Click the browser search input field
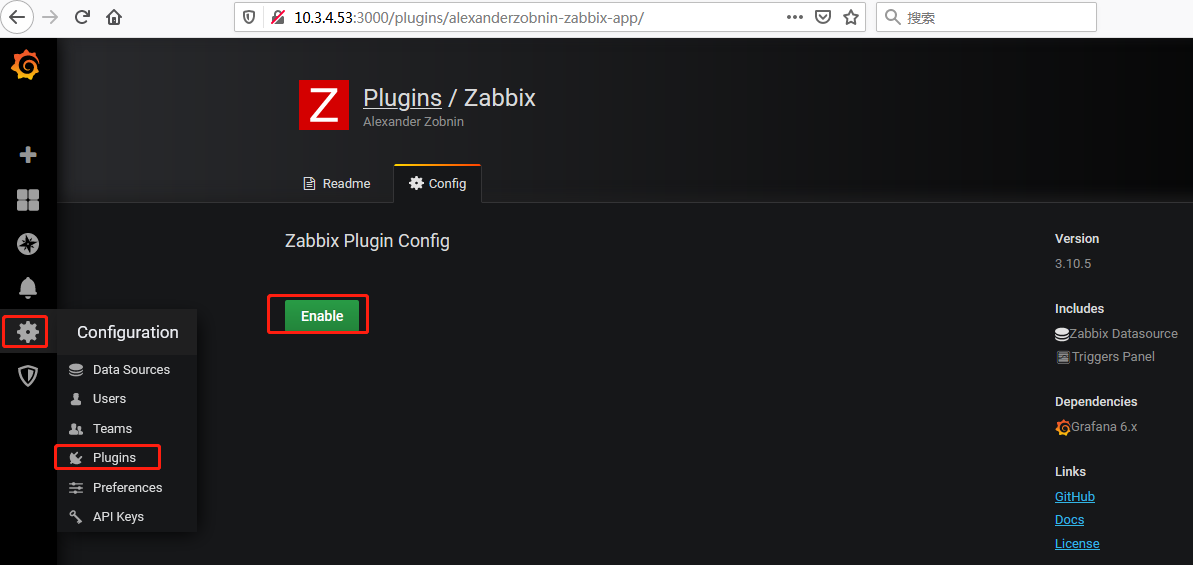Screen dimensions: 1193x565 click(x=986, y=17)
